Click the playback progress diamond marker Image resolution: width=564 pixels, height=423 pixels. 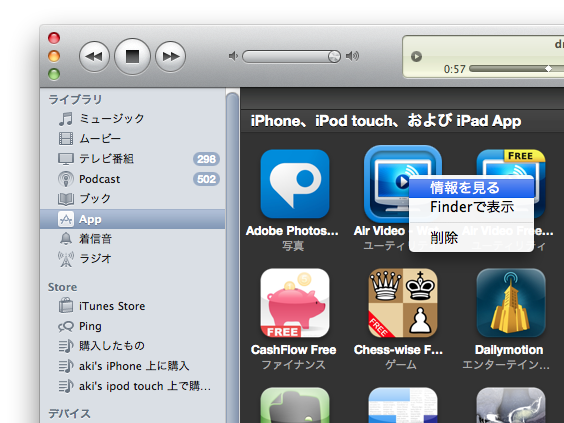pyautogui.click(x=549, y=68)
